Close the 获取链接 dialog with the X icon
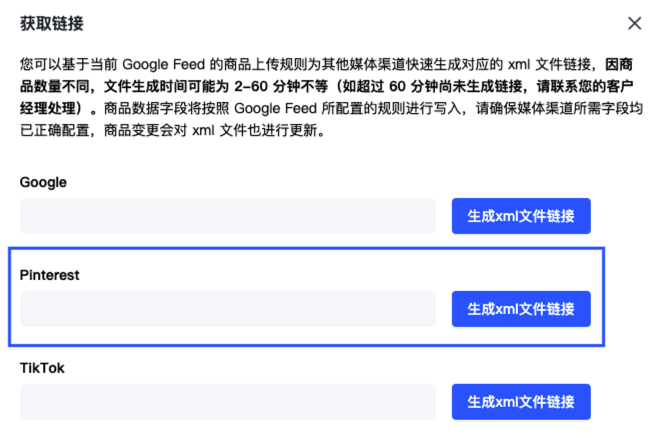Image resolution: width=670 pixels, height=445 pixels. pyautogui.click(x=635, y=23)
